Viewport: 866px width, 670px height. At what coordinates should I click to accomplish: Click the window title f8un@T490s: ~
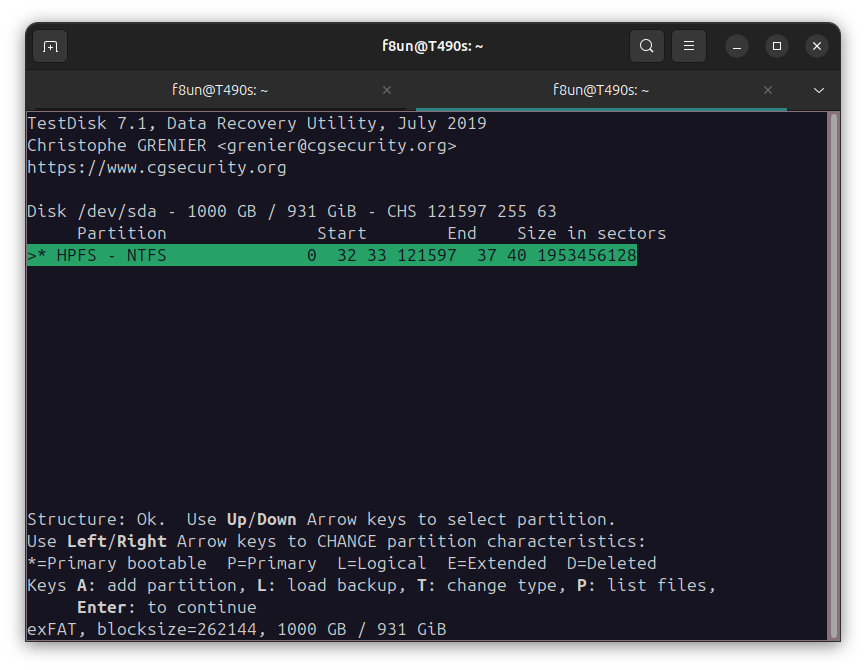tap(432, 46)
